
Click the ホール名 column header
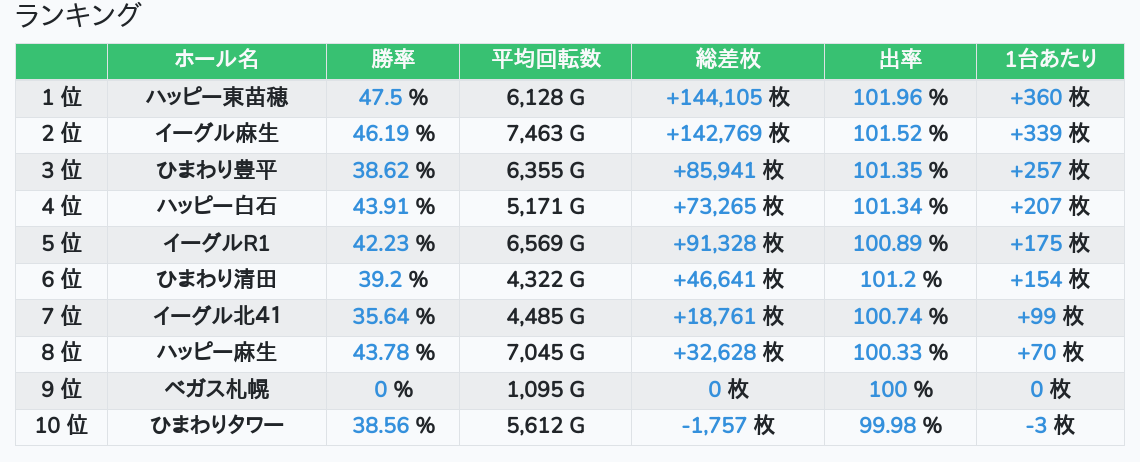tap(216, 60)
